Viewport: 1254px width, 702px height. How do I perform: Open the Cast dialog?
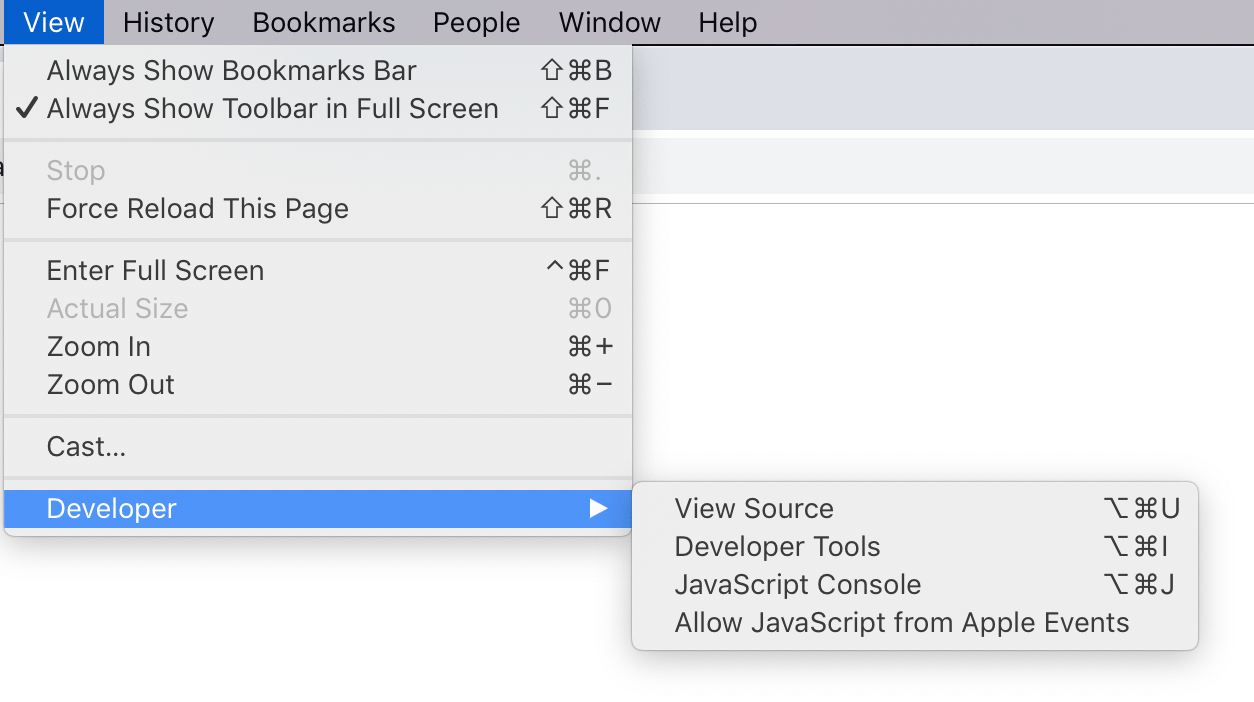(86, 446)
